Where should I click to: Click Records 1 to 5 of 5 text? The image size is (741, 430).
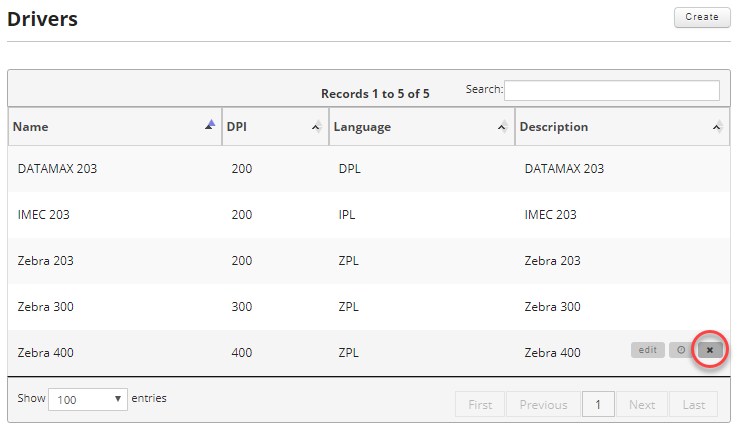click(375, 94)
